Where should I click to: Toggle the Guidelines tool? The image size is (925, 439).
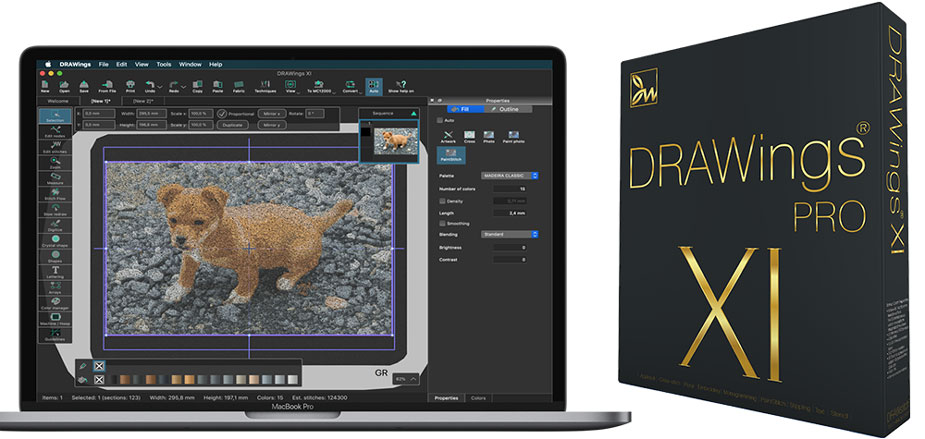tap(55, 335)
